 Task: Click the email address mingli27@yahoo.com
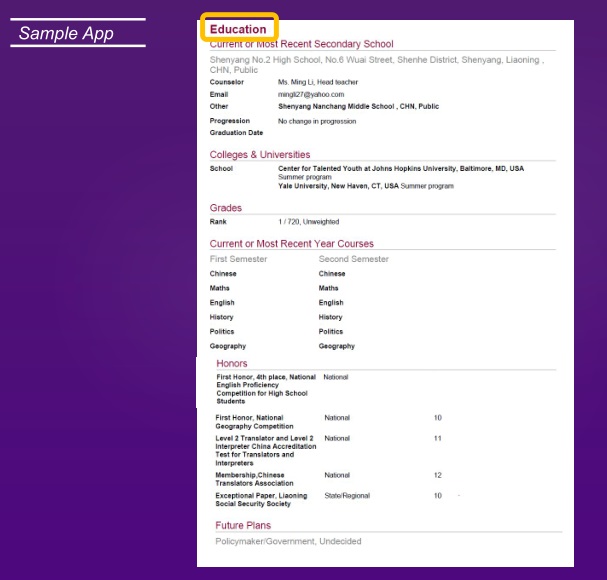311,94
